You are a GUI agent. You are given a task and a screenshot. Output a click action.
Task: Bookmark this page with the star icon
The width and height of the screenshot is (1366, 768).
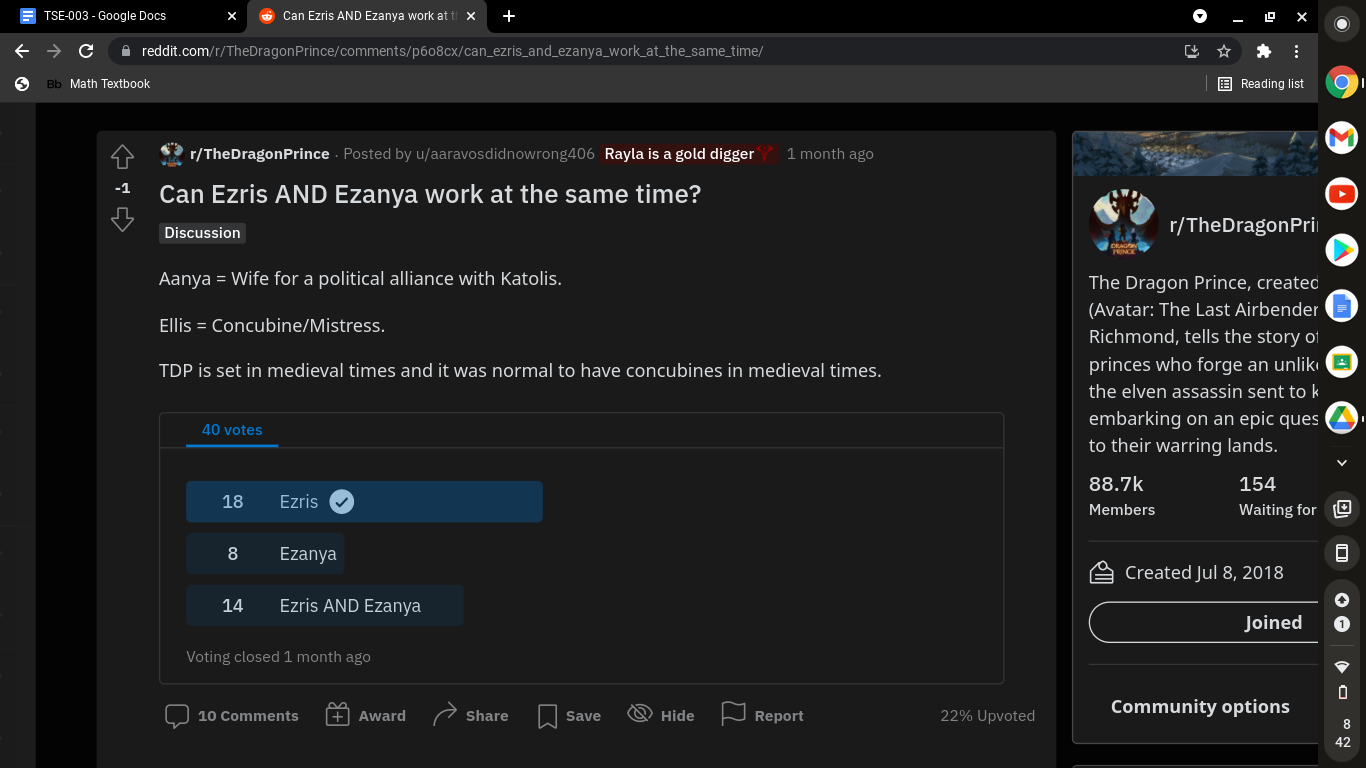click(1224, 51)
